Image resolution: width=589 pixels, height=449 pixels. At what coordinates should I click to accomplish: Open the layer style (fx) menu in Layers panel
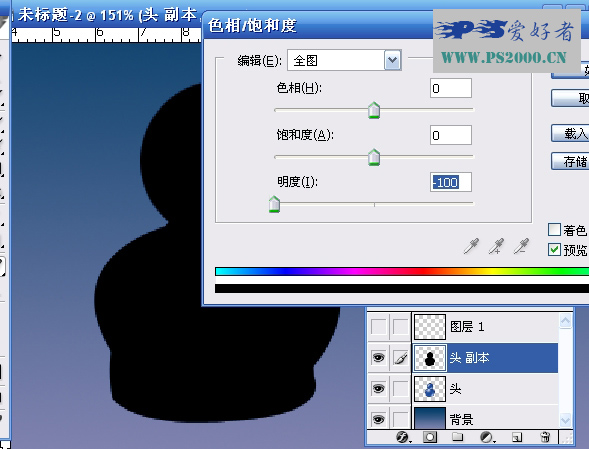(x=403, y=437)
